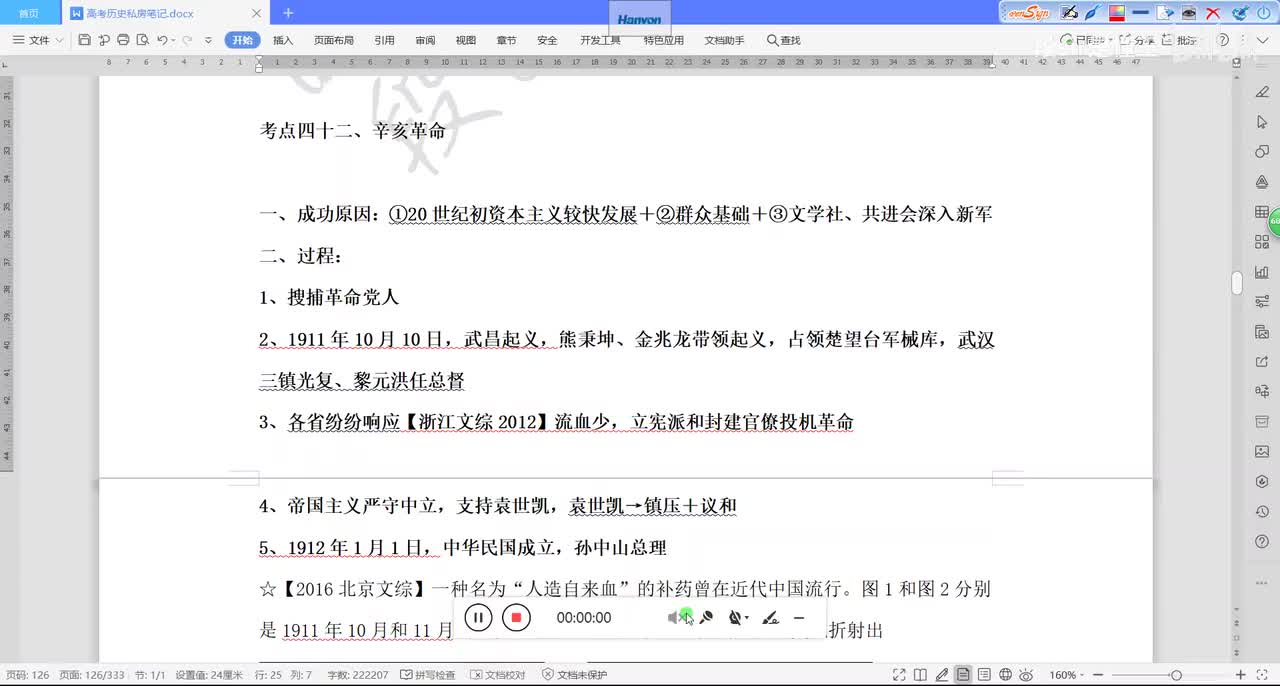Expand the quick access toolbar customize arrow
The height and width of the screenshot is (686, 1280).
point(208,41)
